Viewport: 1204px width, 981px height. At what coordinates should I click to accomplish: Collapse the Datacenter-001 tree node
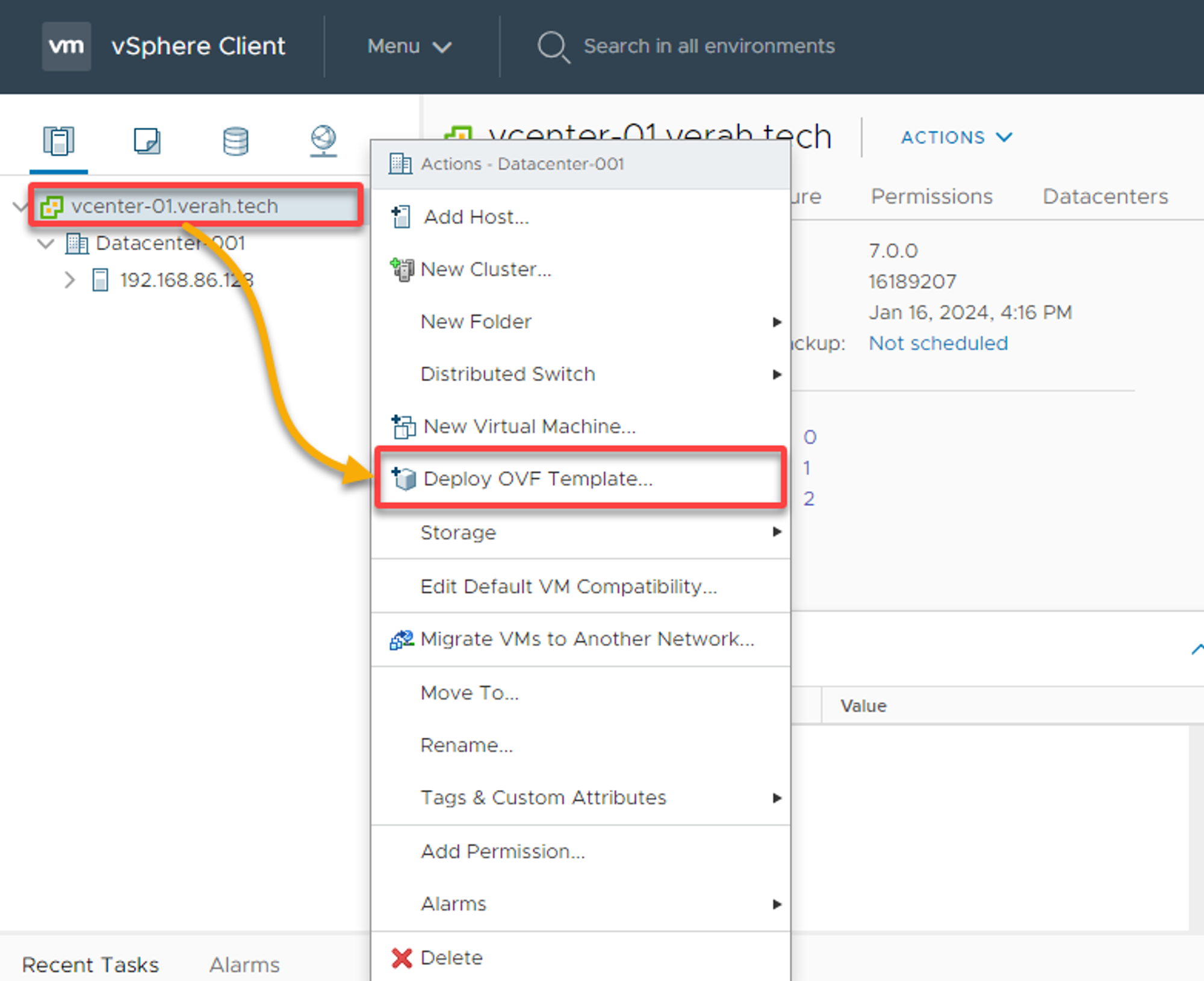tap(46, 243)
